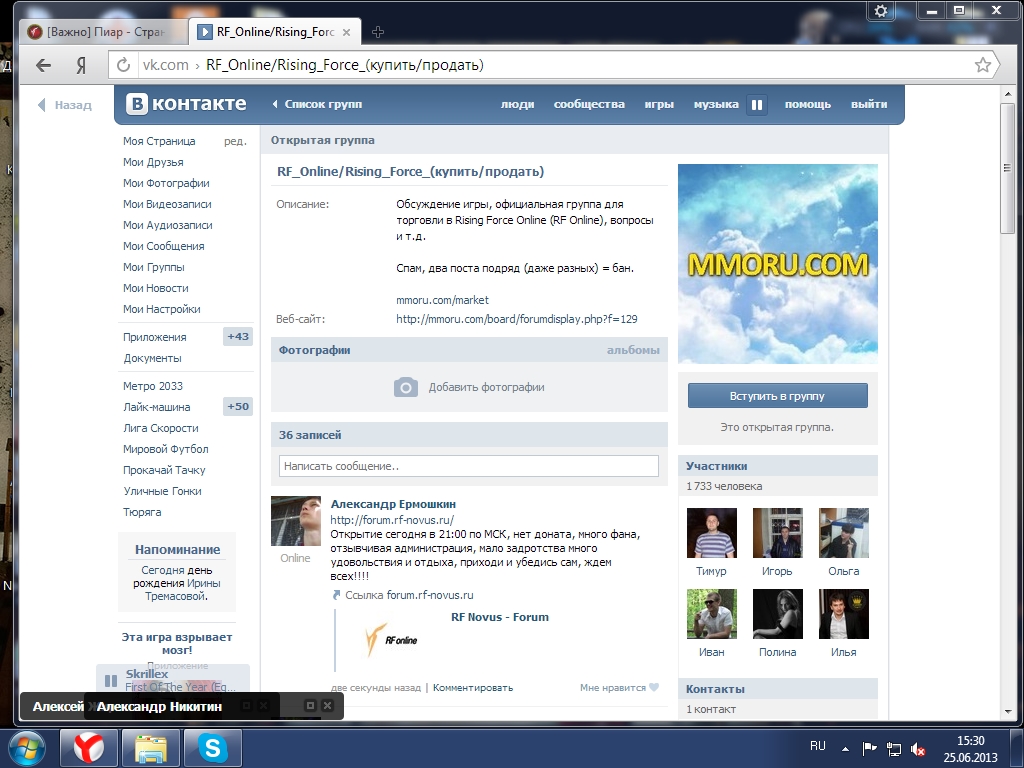Click Александр Ермошкин's post avatar
The height and width of the screenshot is (768, 1024).
click(x=296, y=520)
